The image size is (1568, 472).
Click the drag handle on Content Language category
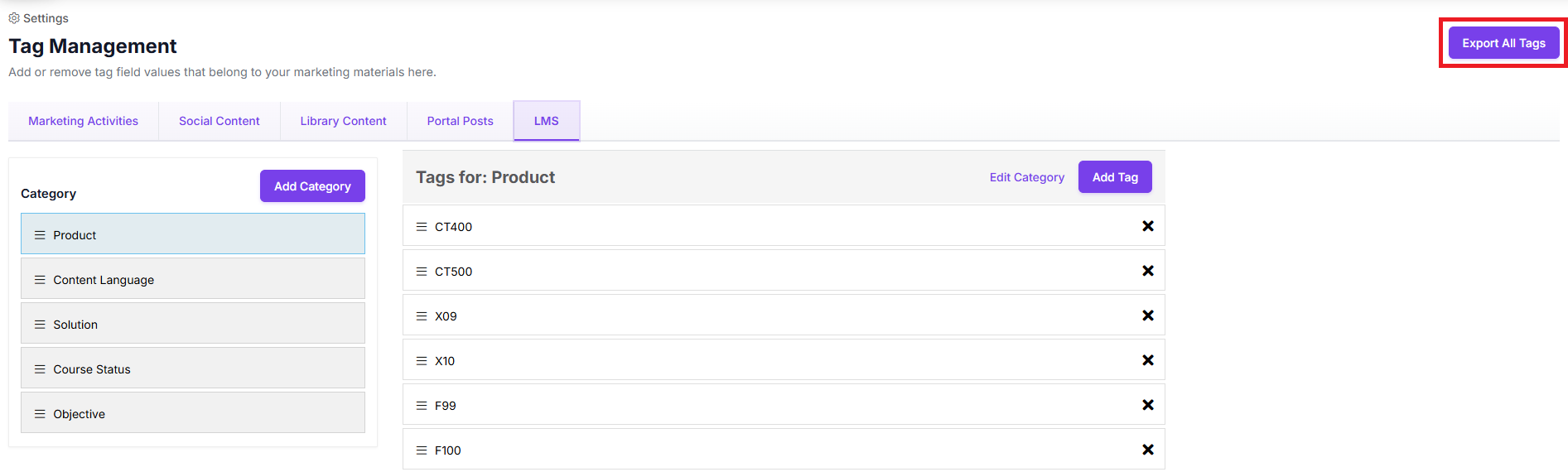pyautogui.click(x=40, y=280)
